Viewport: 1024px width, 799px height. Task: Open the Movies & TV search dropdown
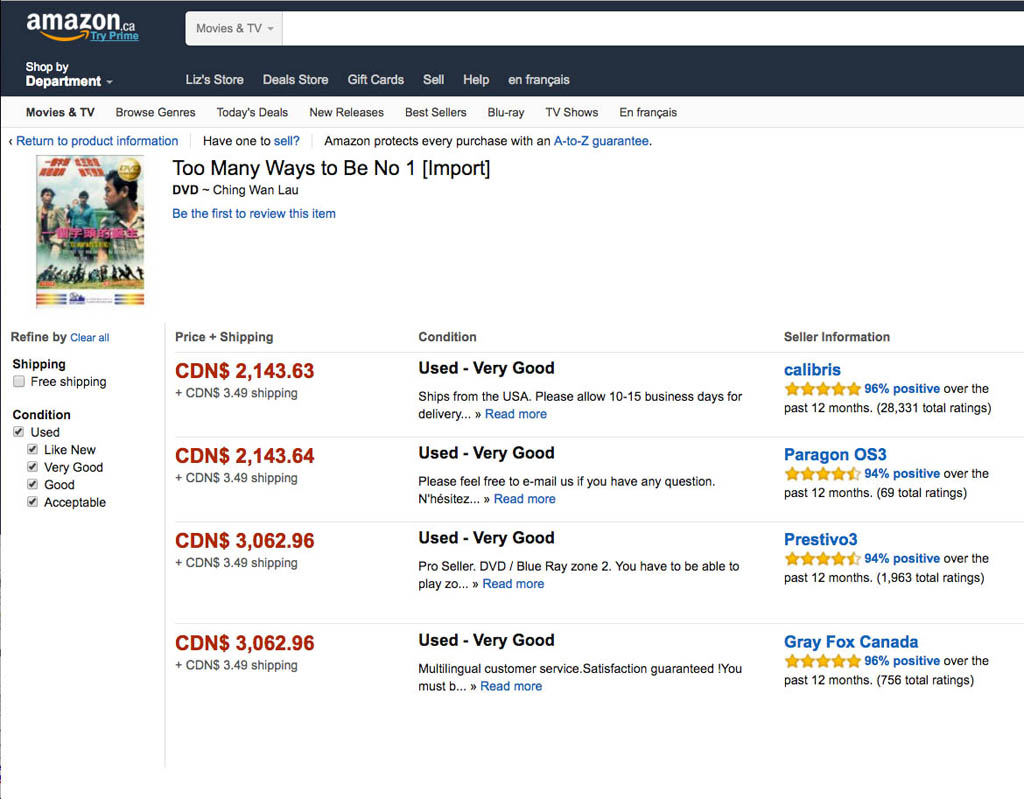(x=234, y=28)
